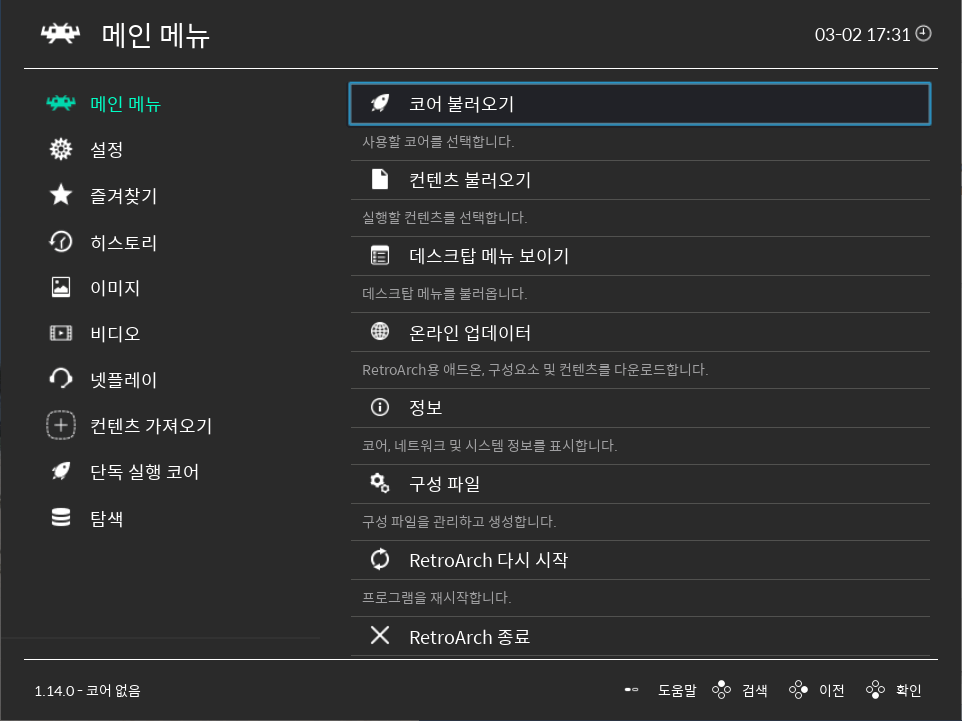Click the RetroArch용 애드온 description line

(x=535, y=370)
